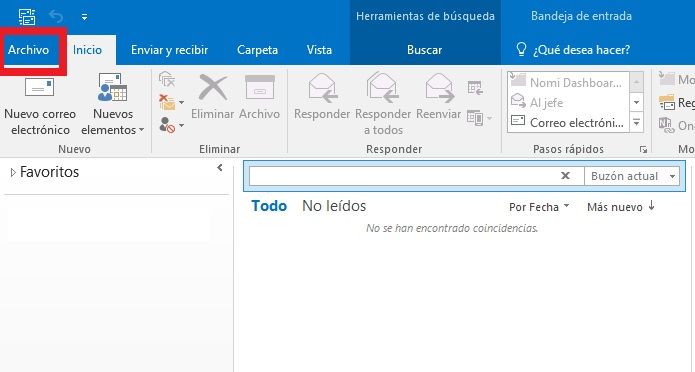Clear the search box with the X
The height and width of the screenshot is (372, 695).
pos(565,176)
